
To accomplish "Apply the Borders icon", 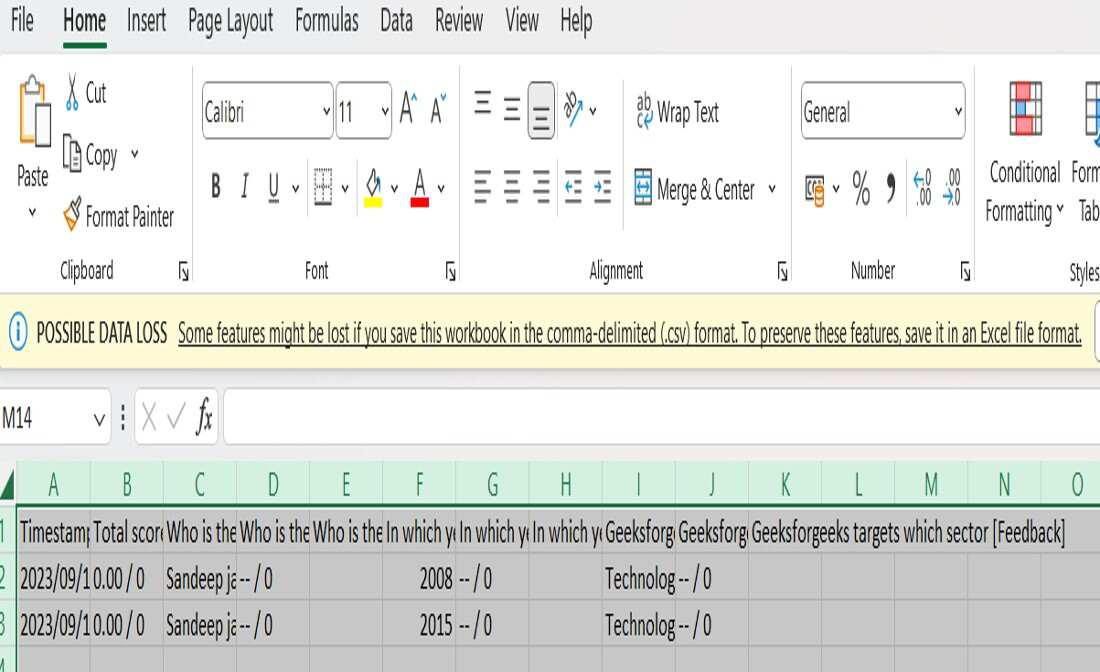I will pyautogui.click(x=323, y=187).
